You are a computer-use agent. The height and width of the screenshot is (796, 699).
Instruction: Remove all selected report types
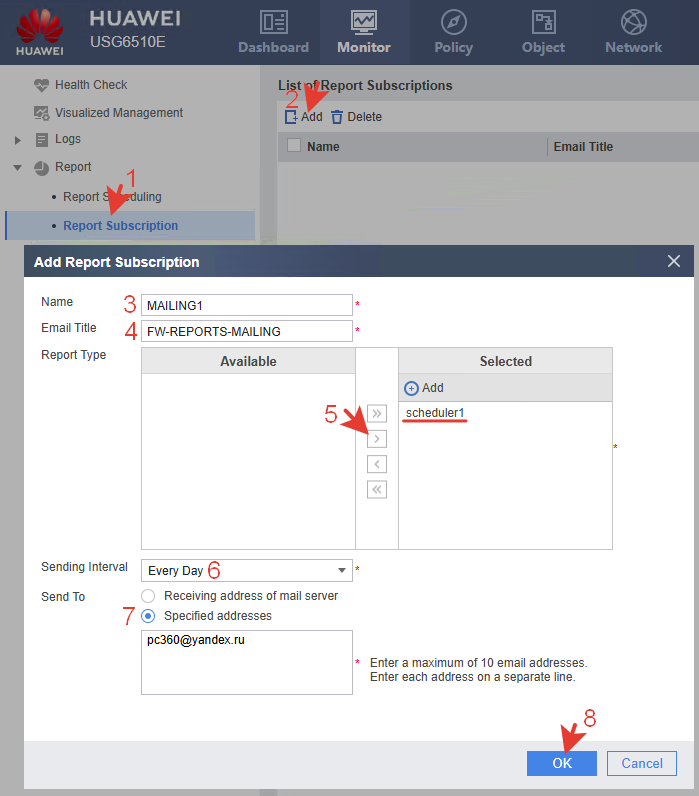click(377, 490)
